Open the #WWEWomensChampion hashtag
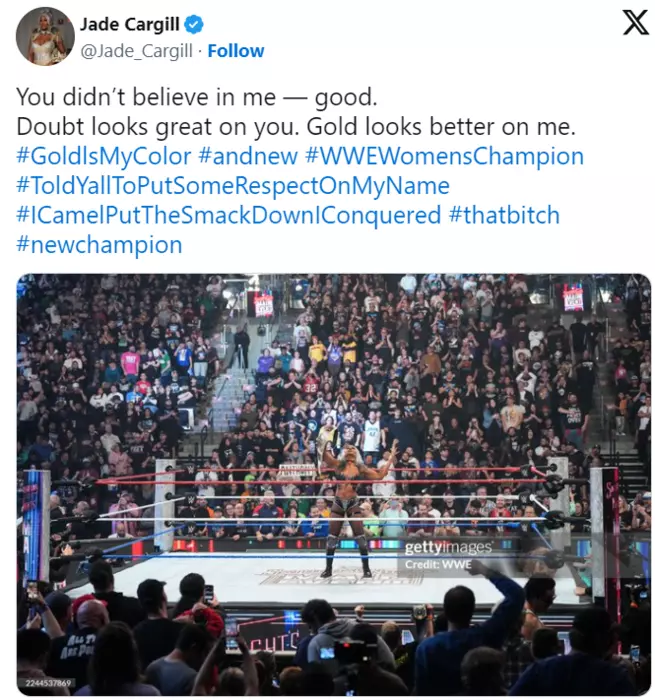Screen dimensions: 655x700 click(445, 156)
